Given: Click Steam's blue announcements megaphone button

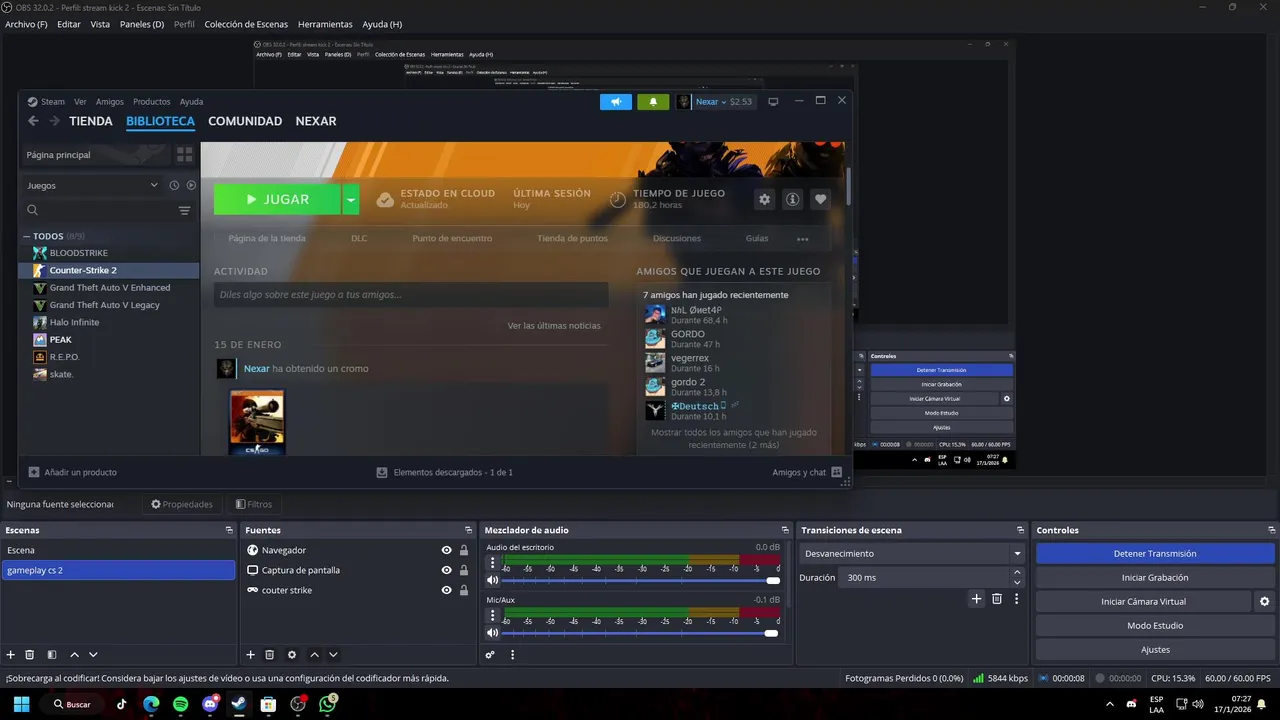Looking at the screenshot, I should 616,102.
